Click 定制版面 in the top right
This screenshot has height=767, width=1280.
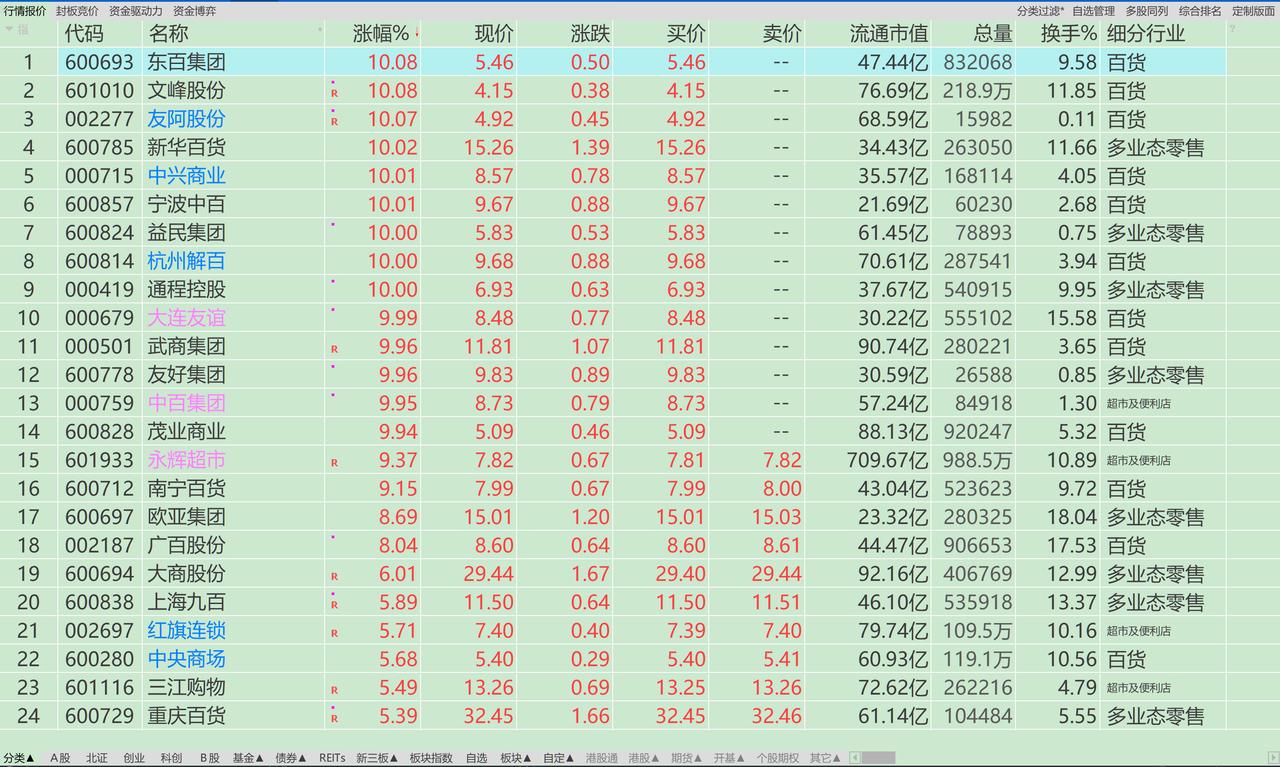pos(1253,10)
